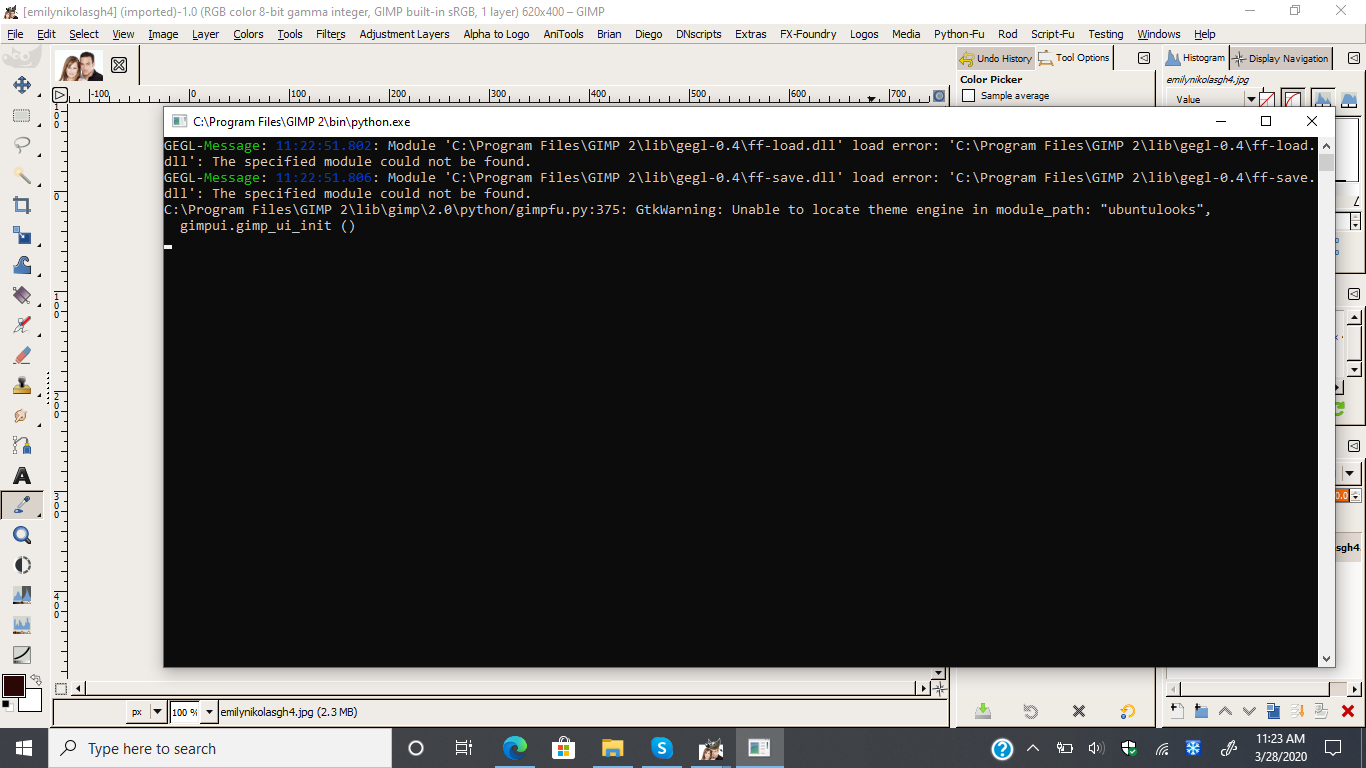Switch to the Tool Options tab

1074,58
